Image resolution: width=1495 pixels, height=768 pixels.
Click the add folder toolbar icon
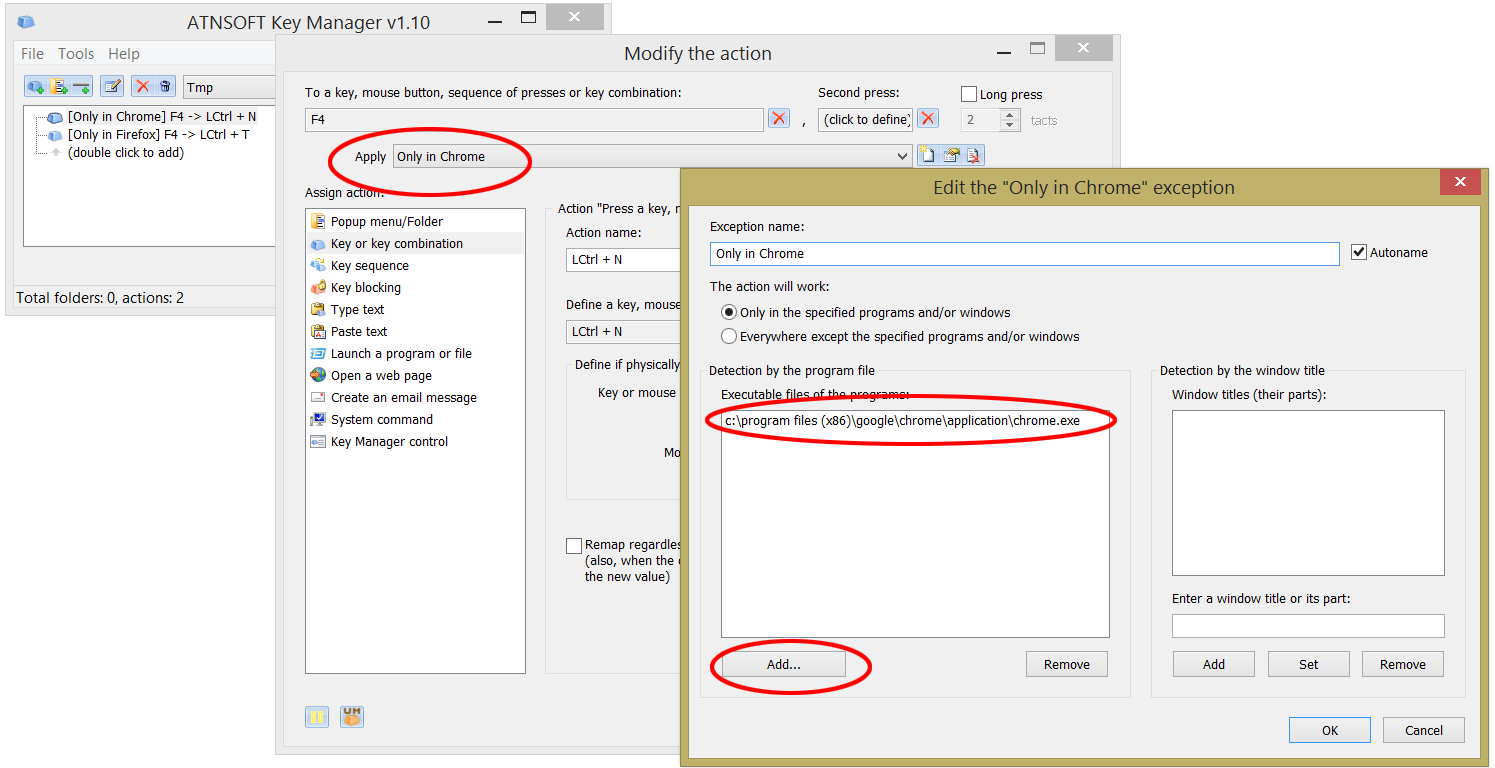58,87
